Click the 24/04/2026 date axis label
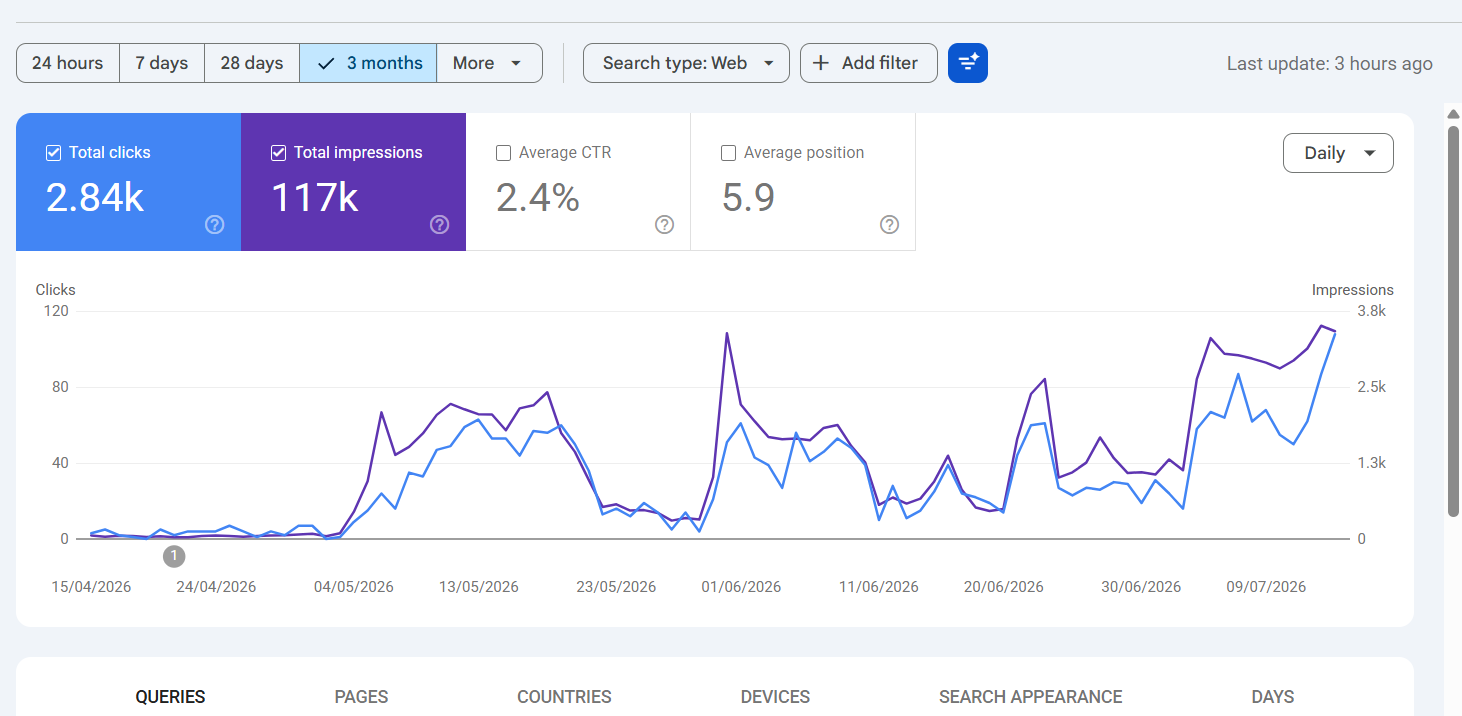Screen dimensions: 1462x716 point(216,587)
